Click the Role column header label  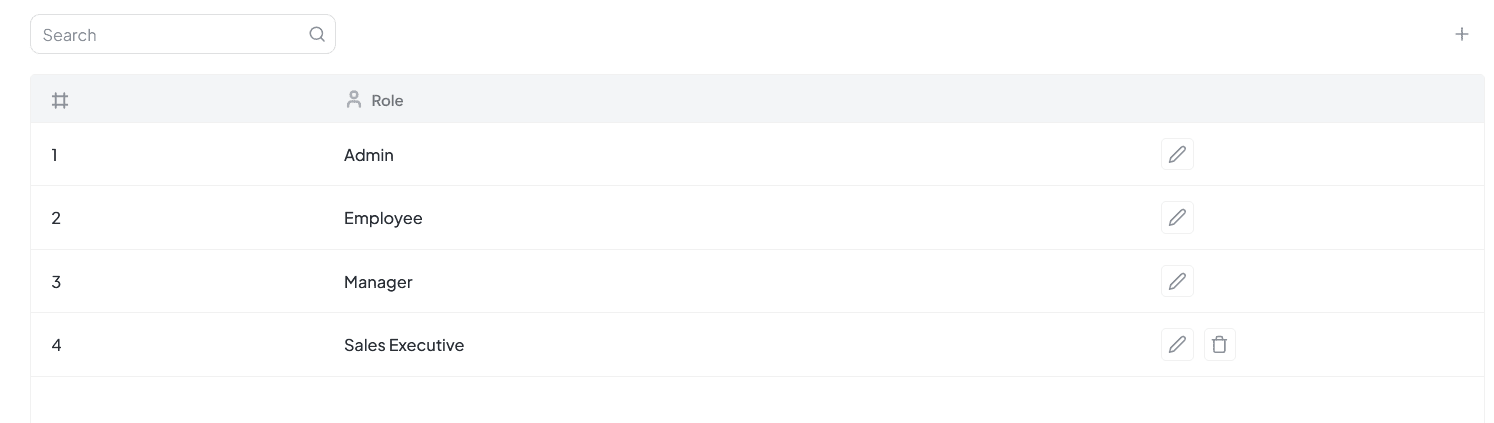(387, 100)
